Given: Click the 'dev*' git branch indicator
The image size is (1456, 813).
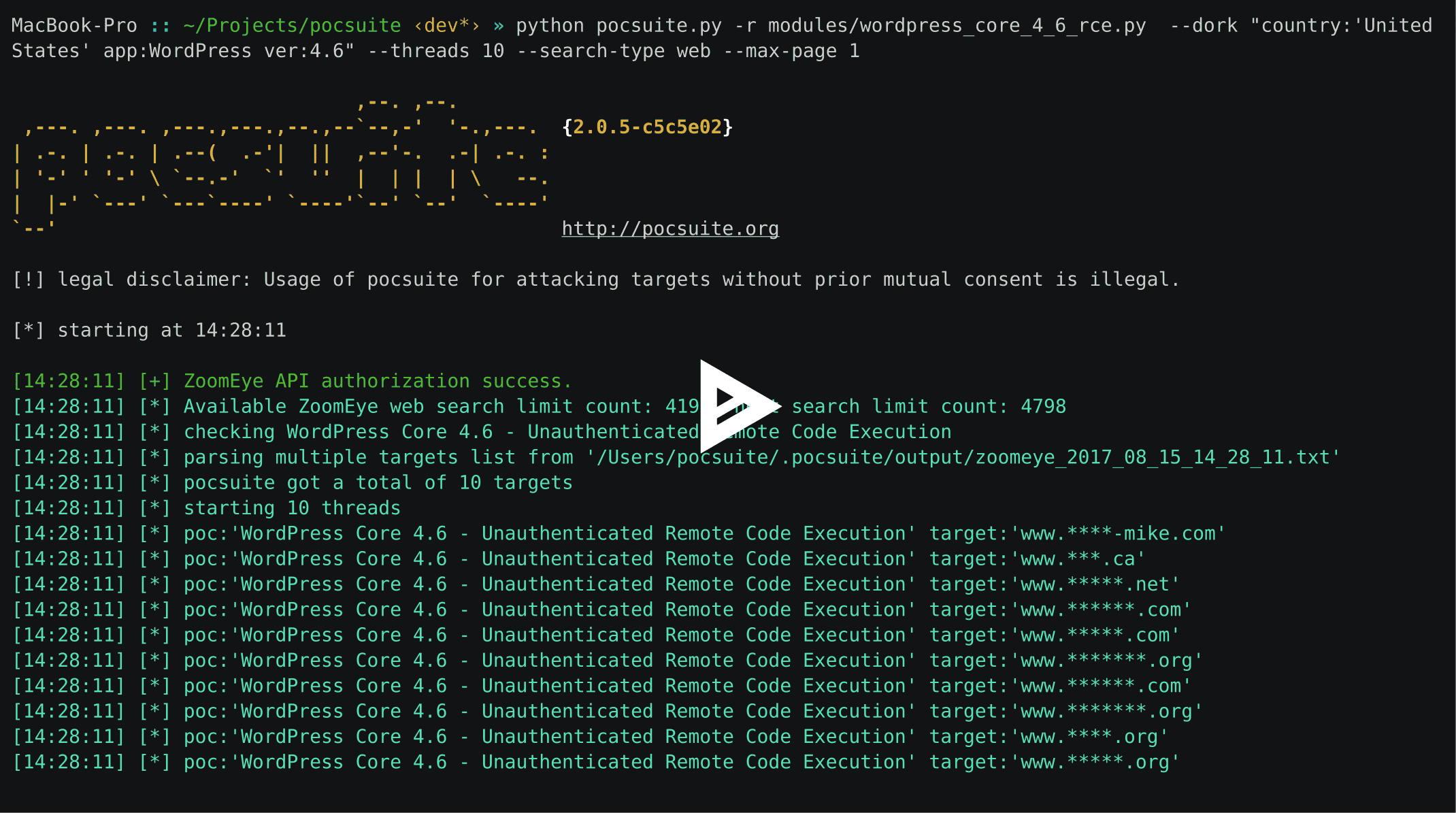Looking at the screenshot, I should pos(447,26).
